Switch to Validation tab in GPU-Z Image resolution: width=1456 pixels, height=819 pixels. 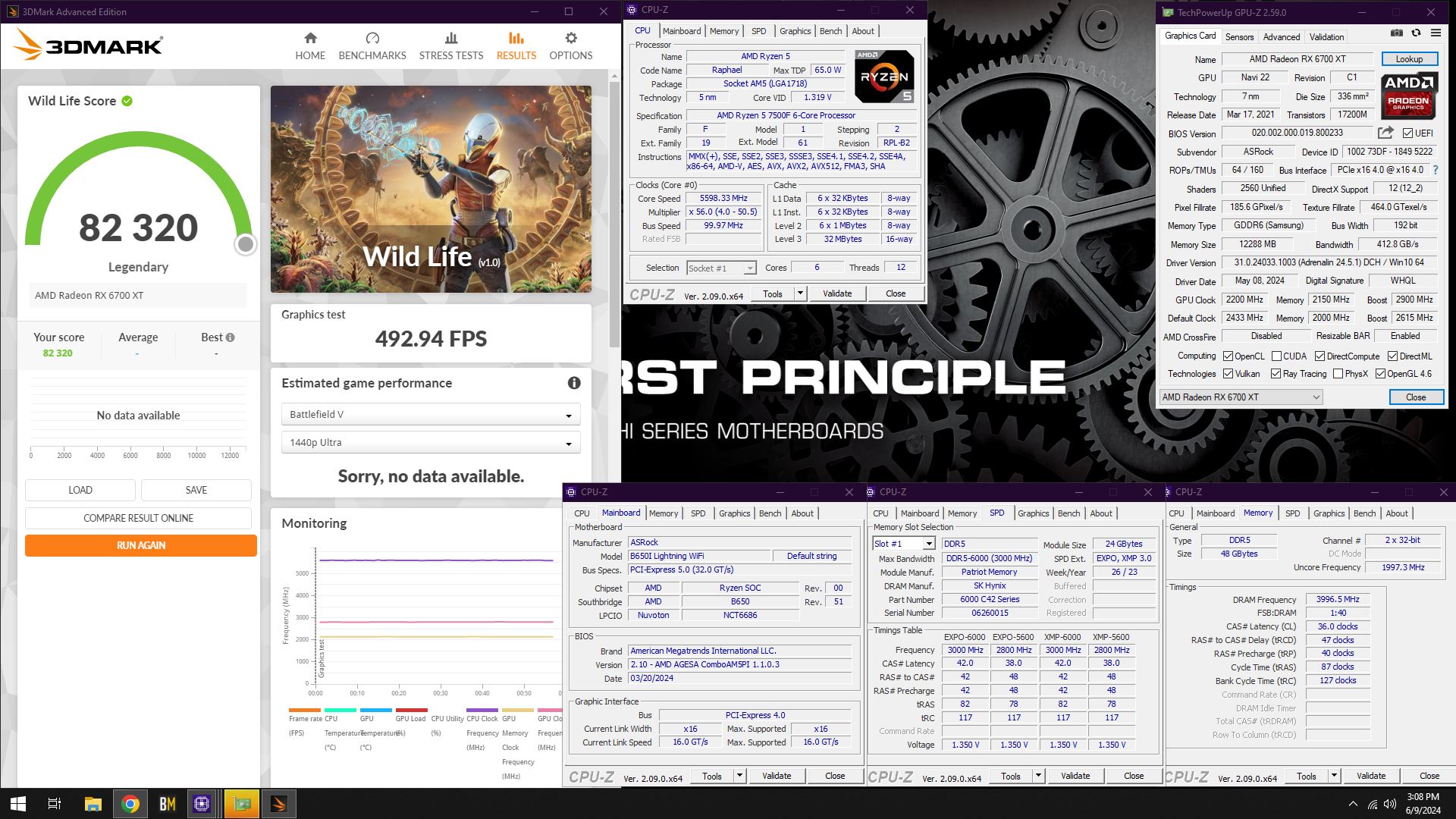1326,36
